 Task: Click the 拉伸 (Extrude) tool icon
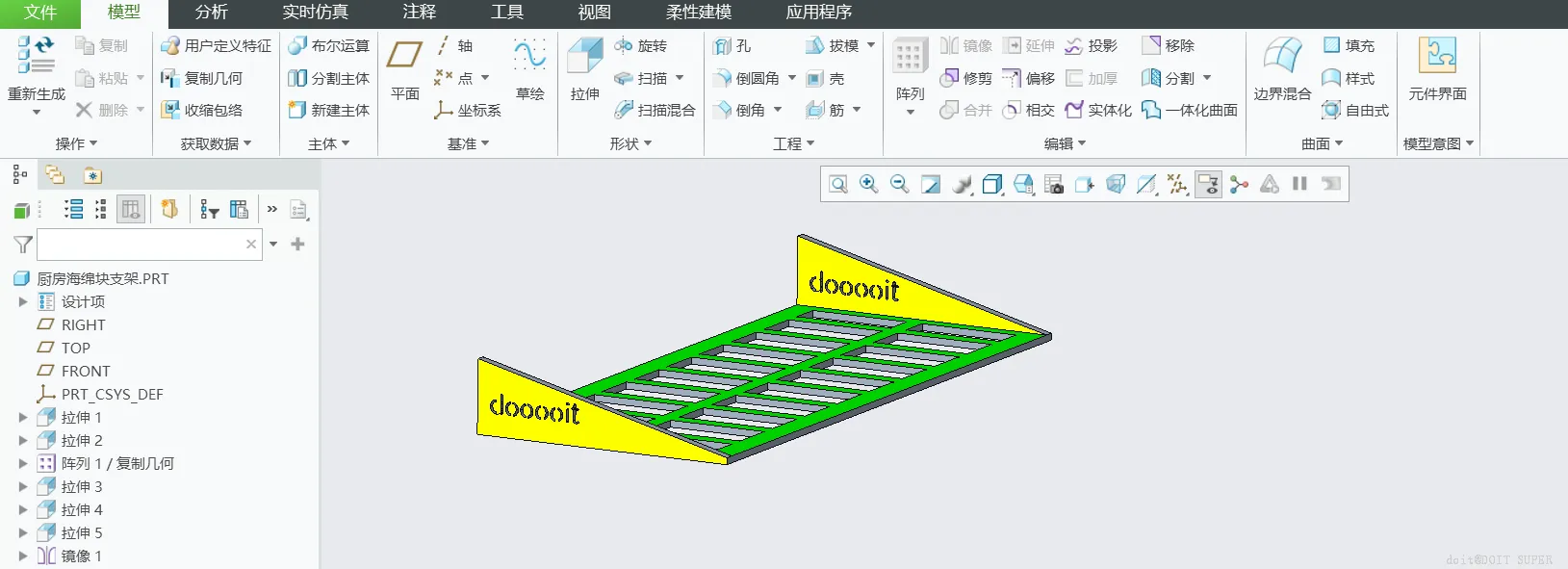584,56
